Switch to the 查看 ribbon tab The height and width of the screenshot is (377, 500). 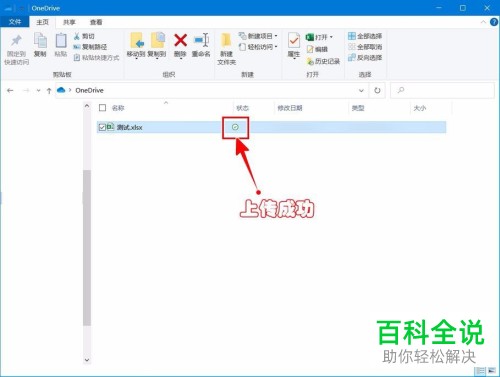click(96, 22)
